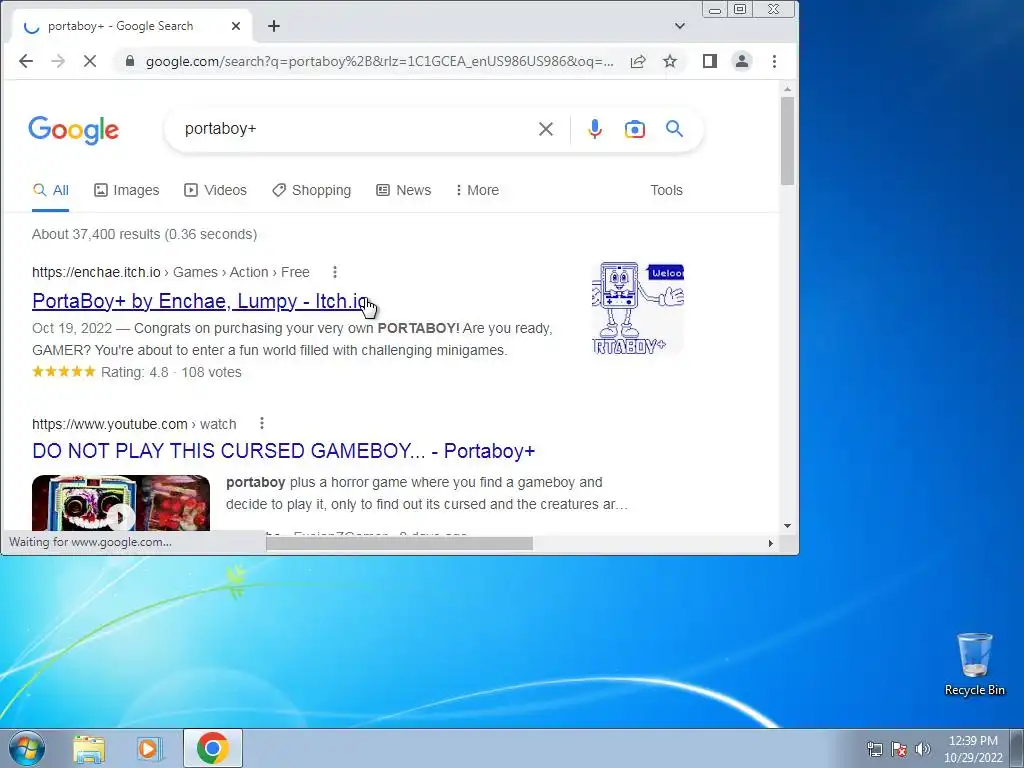Start voice search with microphone icon

[x=594, y=129]
